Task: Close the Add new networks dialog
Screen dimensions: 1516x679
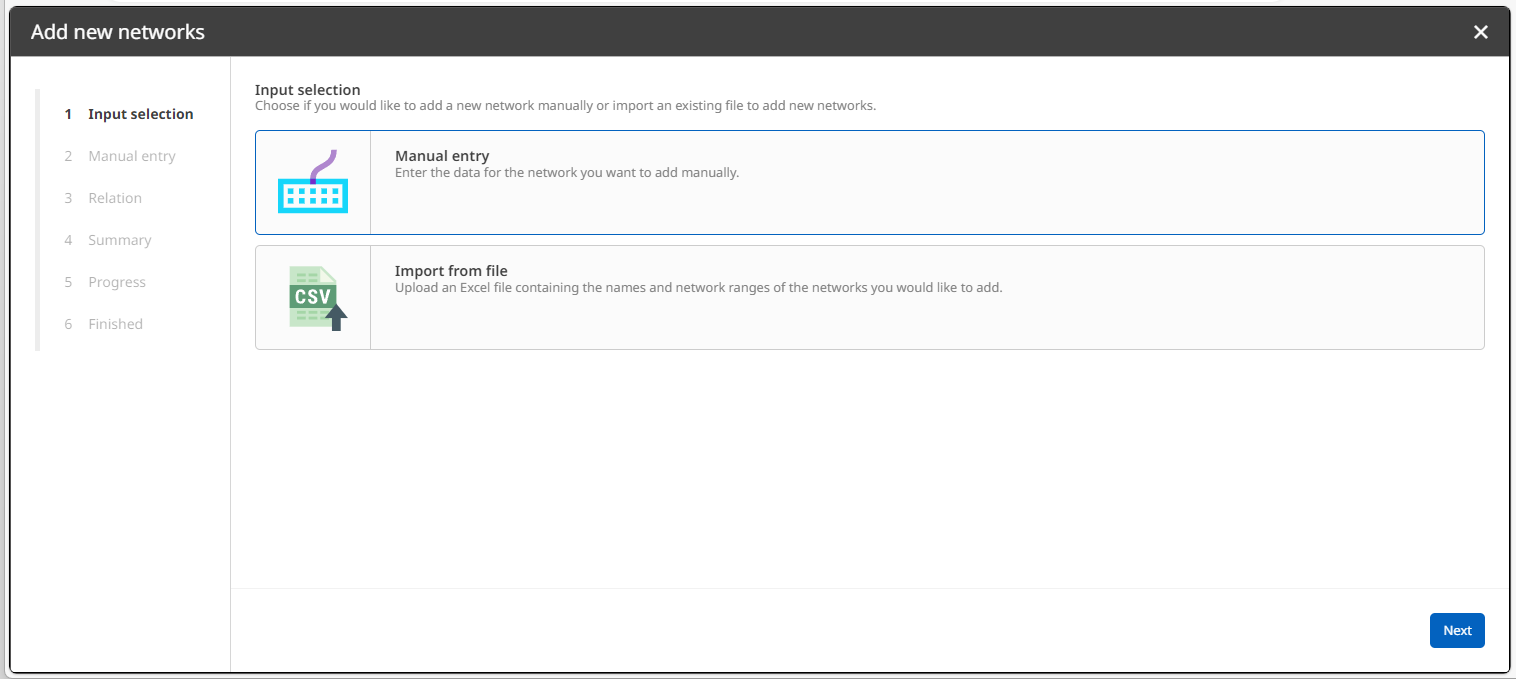Action: [x=1480, y=32]
